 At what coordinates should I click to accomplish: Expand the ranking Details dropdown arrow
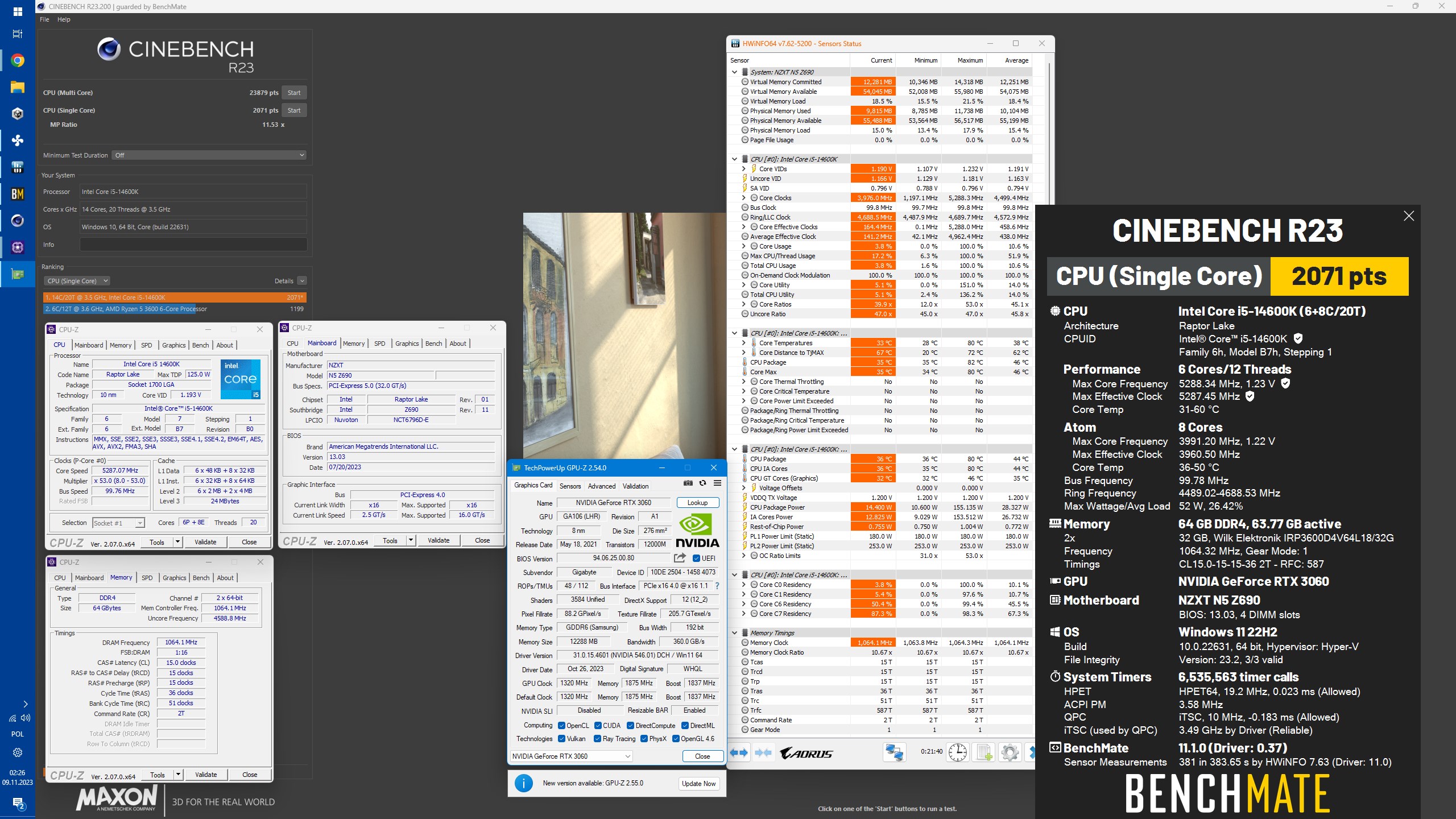click(302, 281)
